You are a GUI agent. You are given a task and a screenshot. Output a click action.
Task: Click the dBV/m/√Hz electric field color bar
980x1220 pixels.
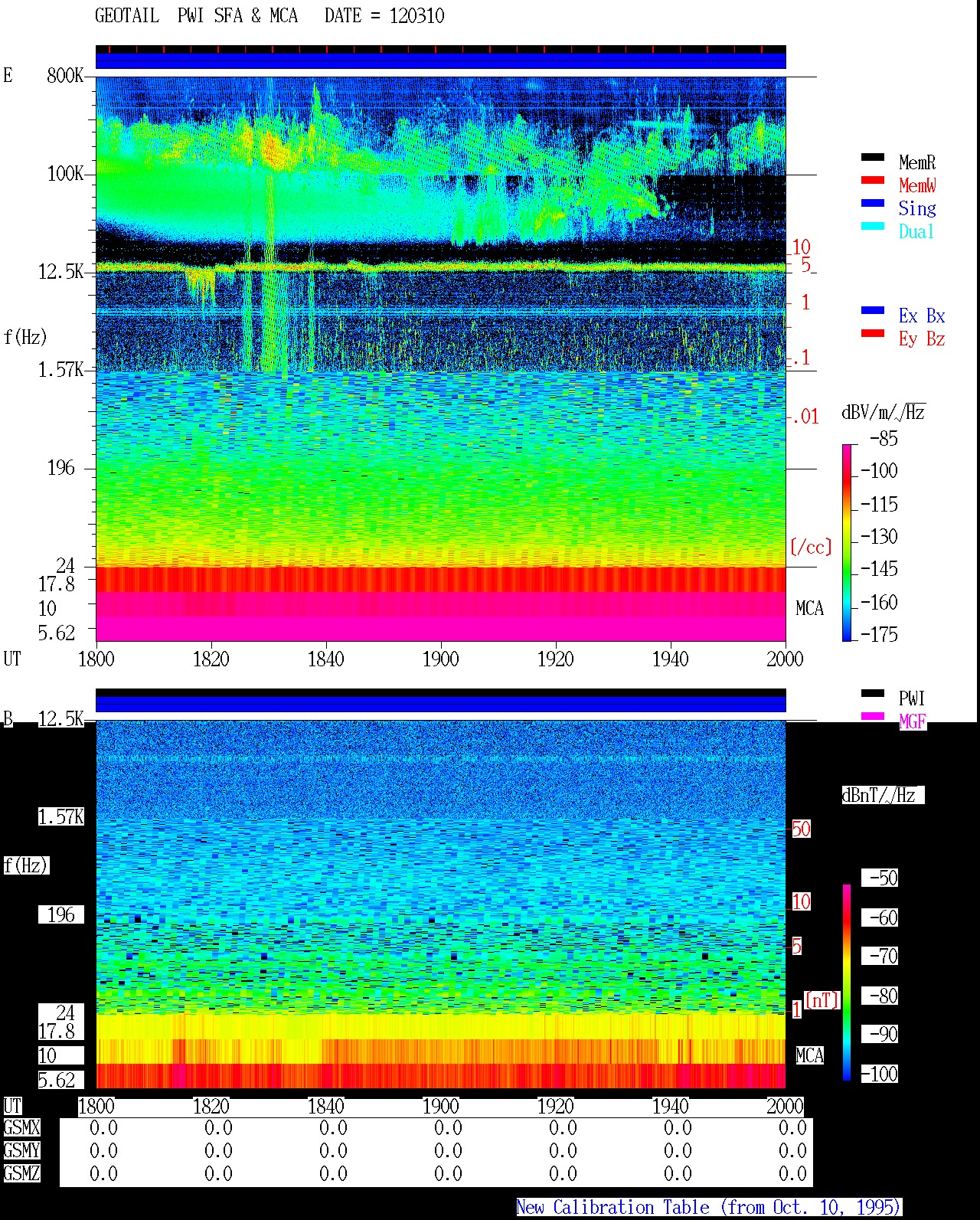847,542
